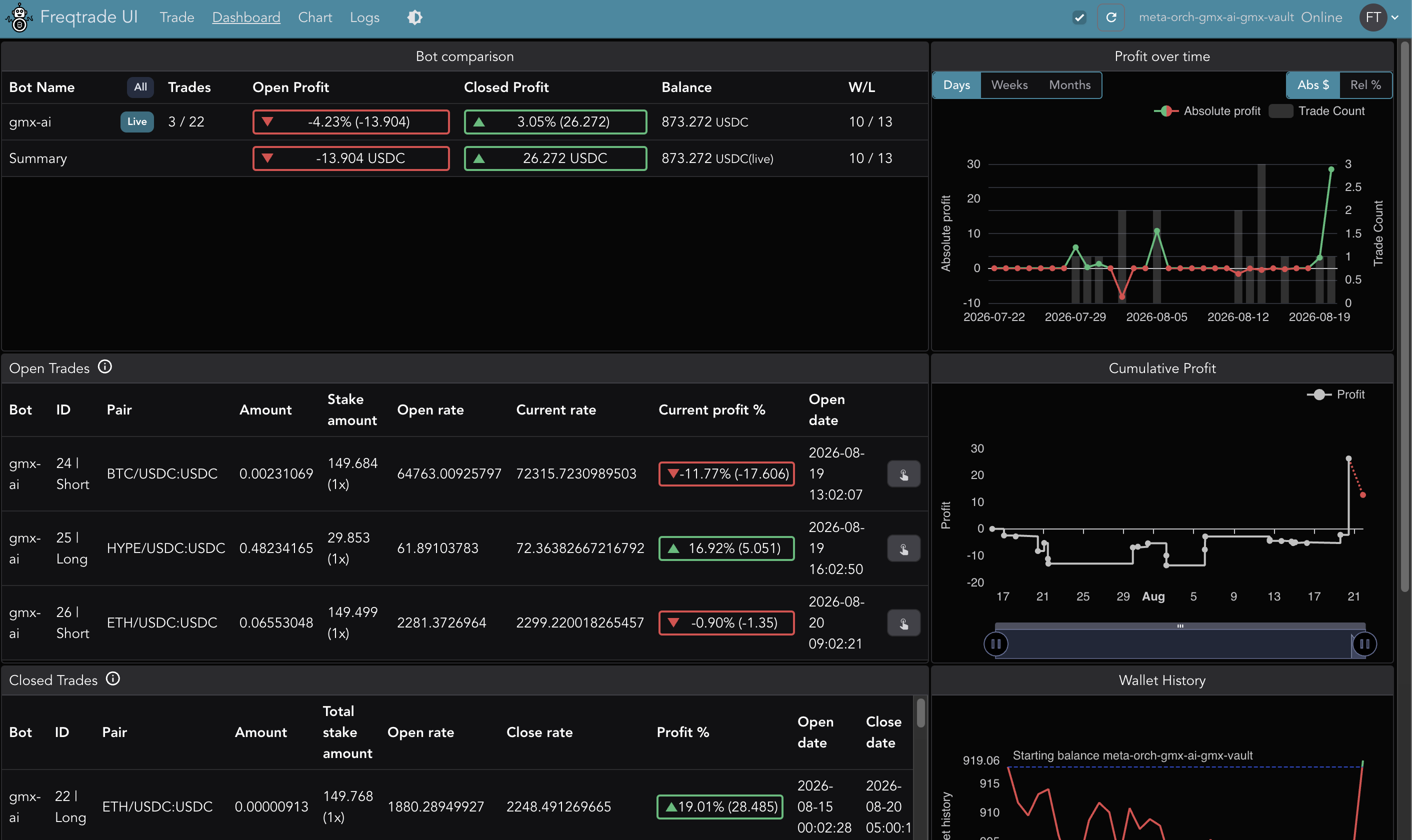Click the 873.272 USDC(live) summary balance

717,158
